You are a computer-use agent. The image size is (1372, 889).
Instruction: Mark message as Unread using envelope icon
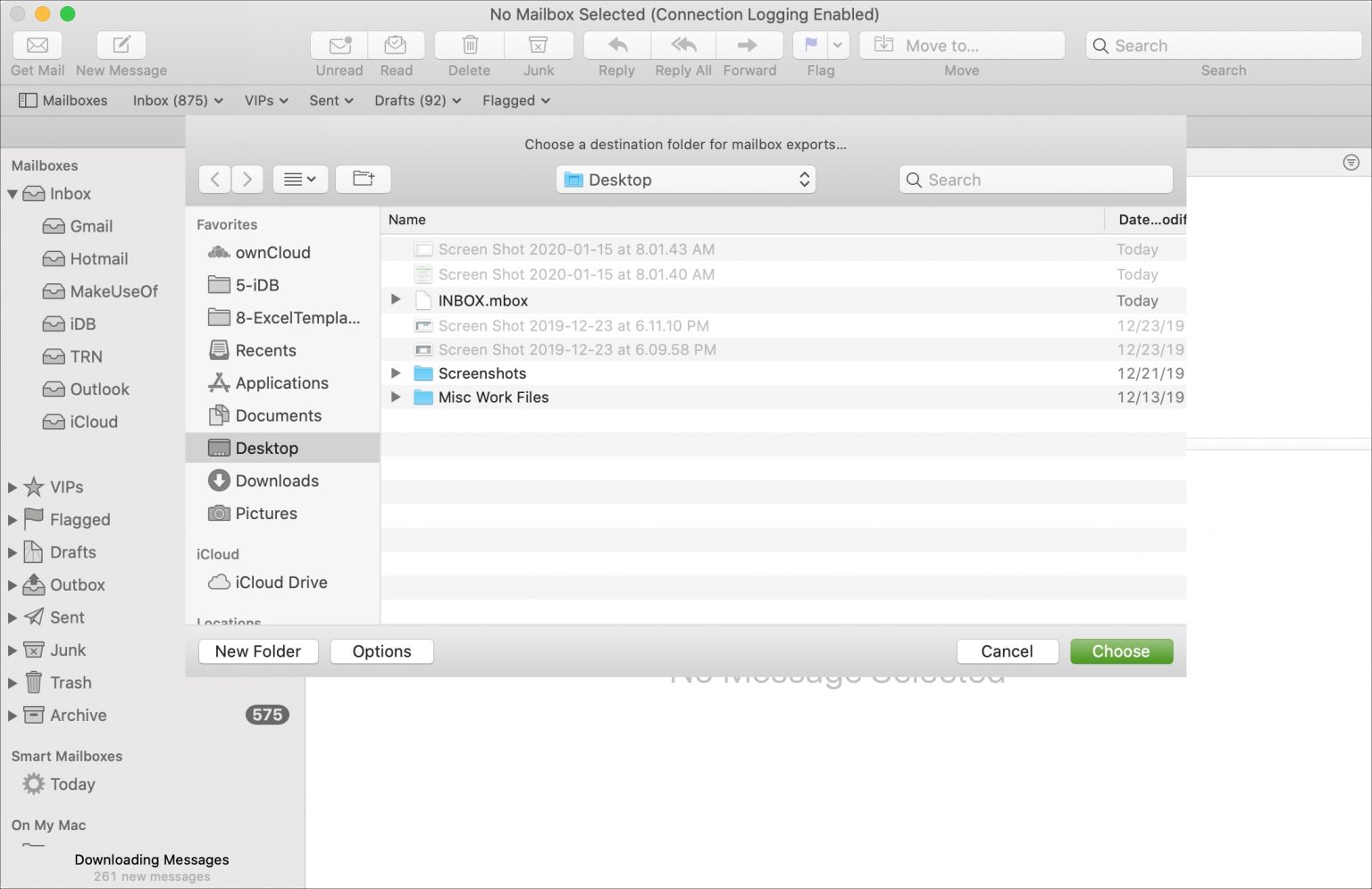(339, 45)
